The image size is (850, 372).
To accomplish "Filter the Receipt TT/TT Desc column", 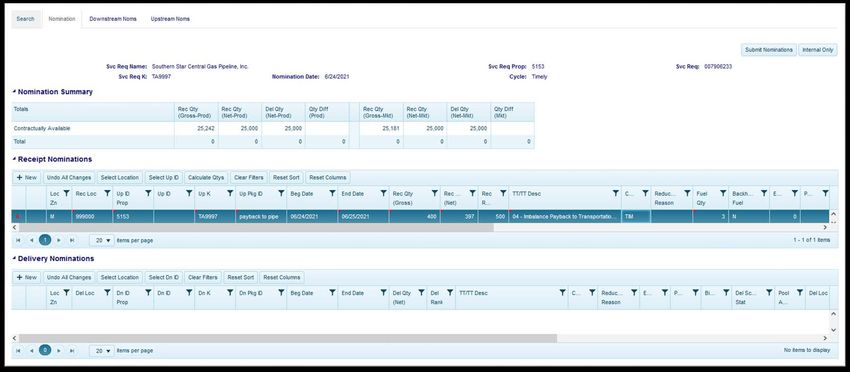I will (x=615, y=193).
